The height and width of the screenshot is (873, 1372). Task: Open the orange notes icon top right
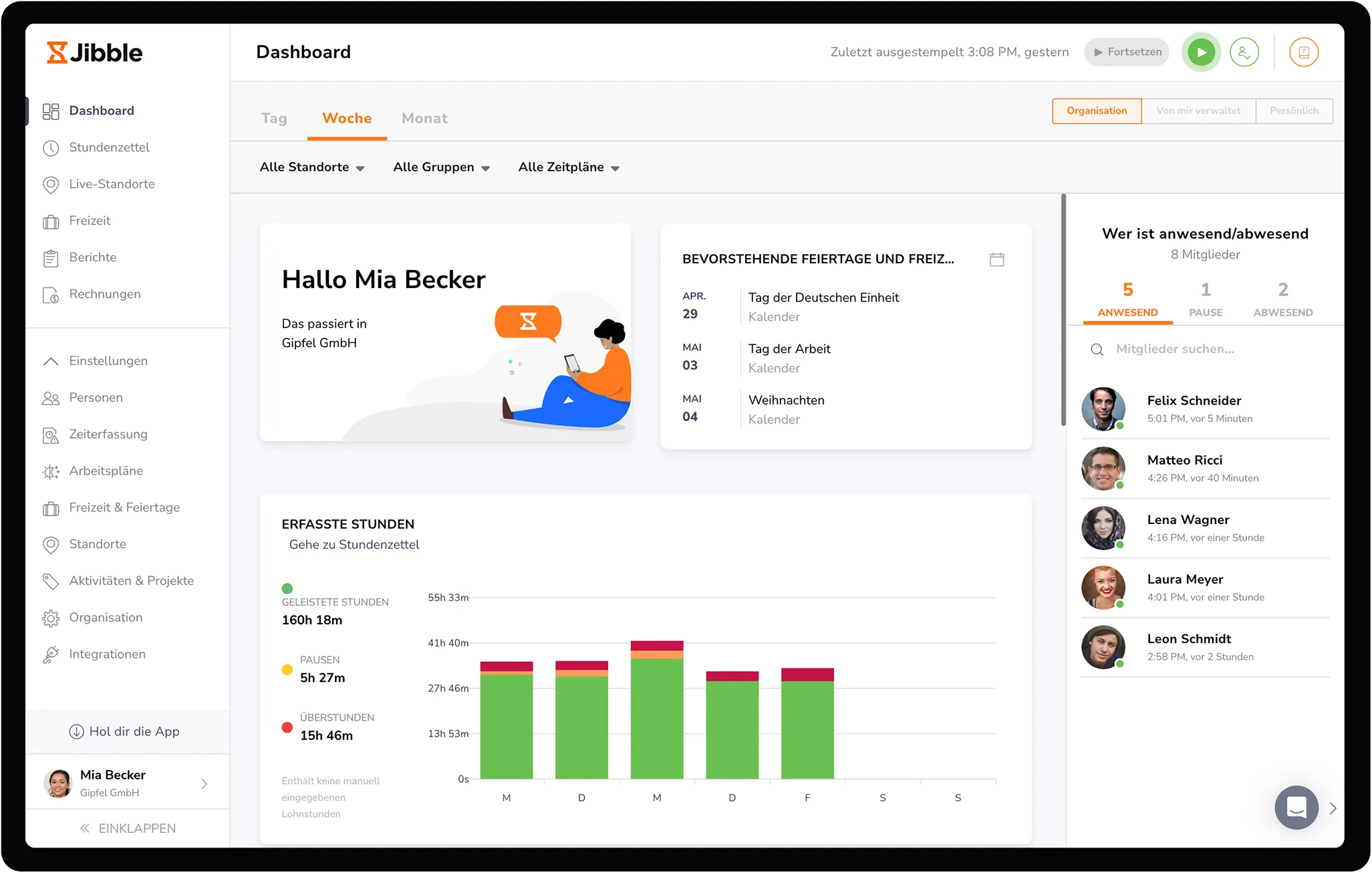(x=1303, y=52)
